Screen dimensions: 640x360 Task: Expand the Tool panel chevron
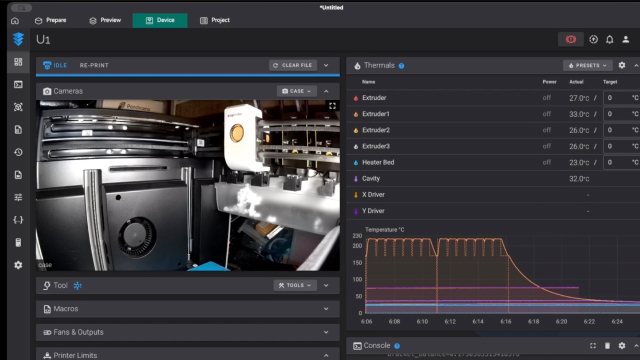326,285
